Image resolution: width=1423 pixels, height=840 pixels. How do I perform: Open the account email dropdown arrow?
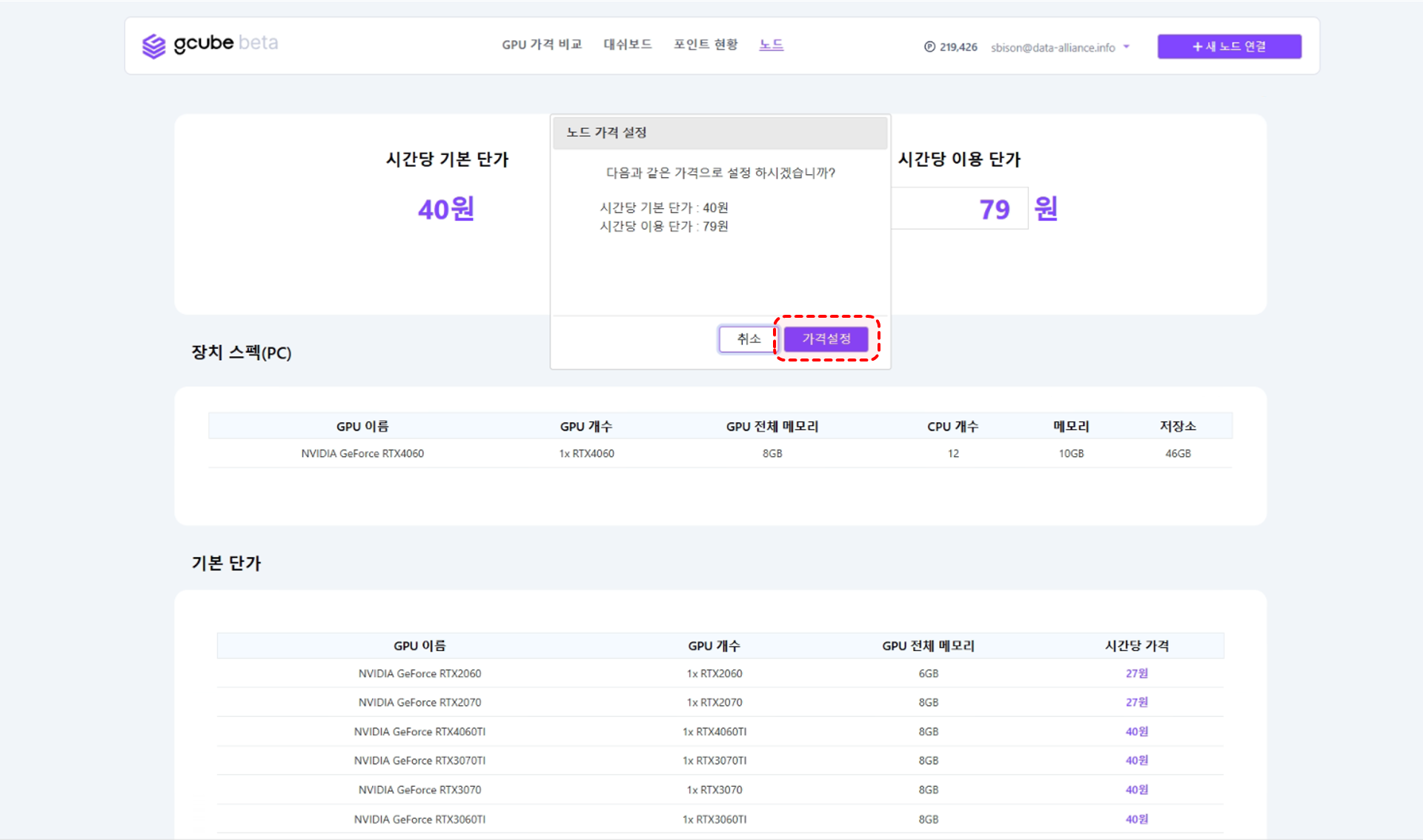click(x=1127, y=47)
